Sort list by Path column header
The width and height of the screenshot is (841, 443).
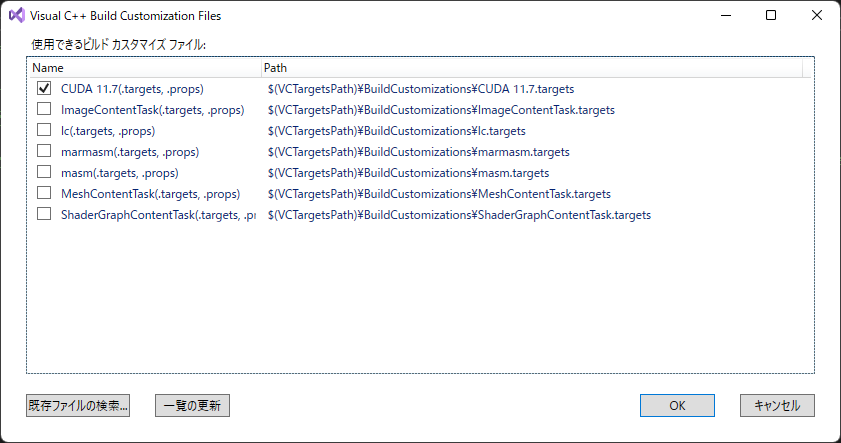(532, 68)
